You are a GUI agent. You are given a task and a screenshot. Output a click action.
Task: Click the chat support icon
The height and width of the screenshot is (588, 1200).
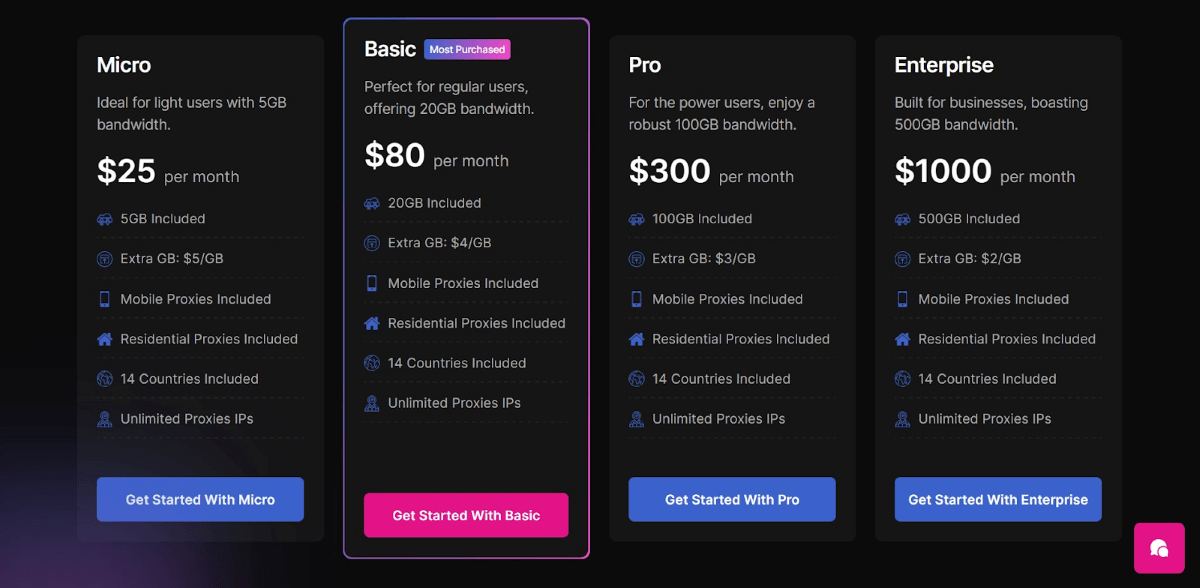tap(1159, 548)
